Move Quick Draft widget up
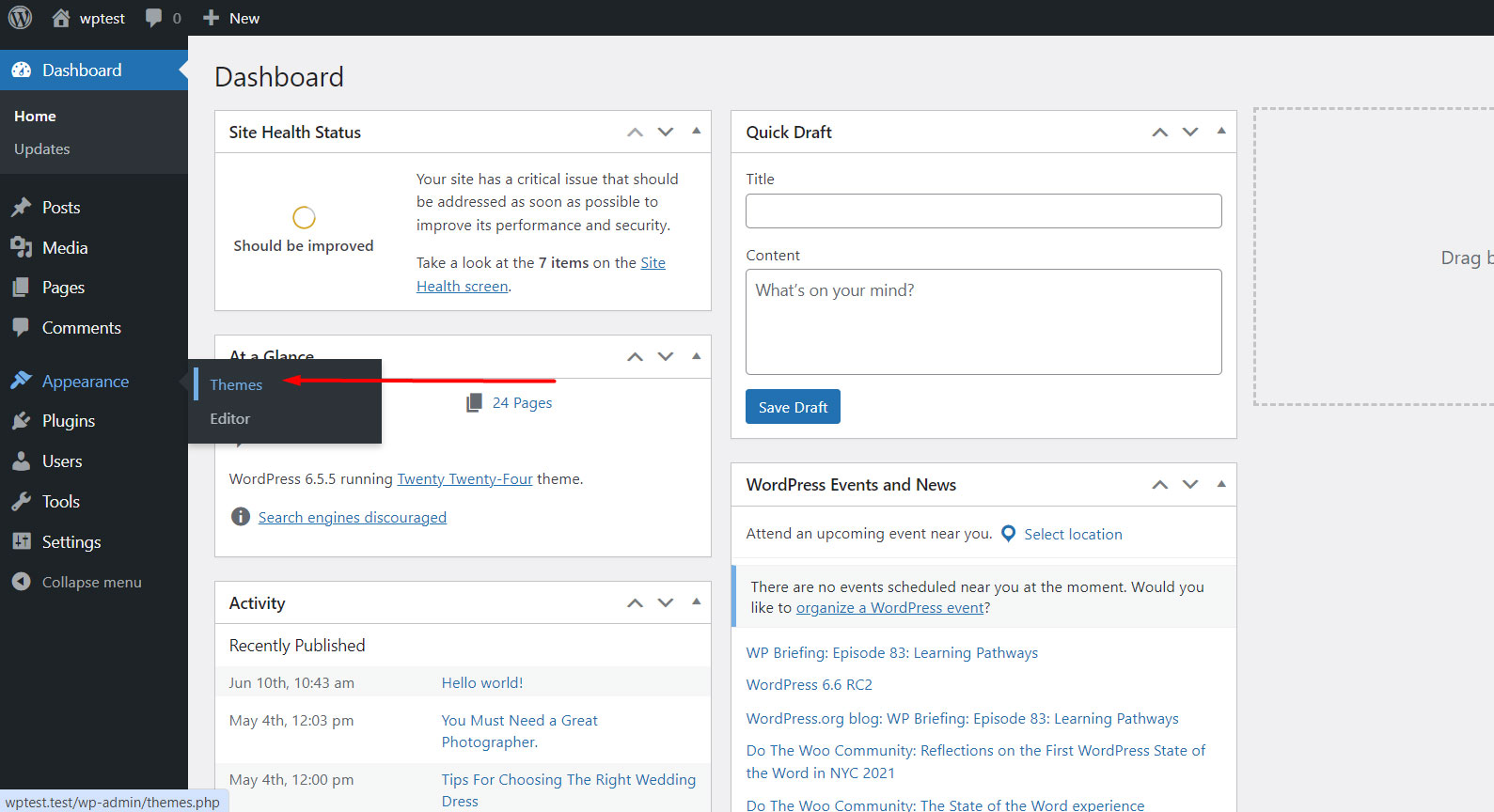 (x=1160, y=133)
